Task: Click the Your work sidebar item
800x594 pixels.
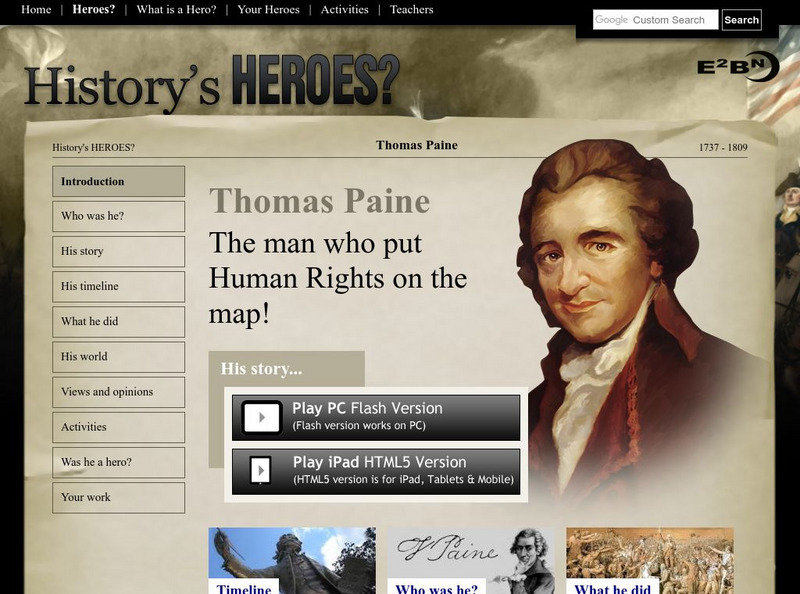Action: (x=118, y=498)
